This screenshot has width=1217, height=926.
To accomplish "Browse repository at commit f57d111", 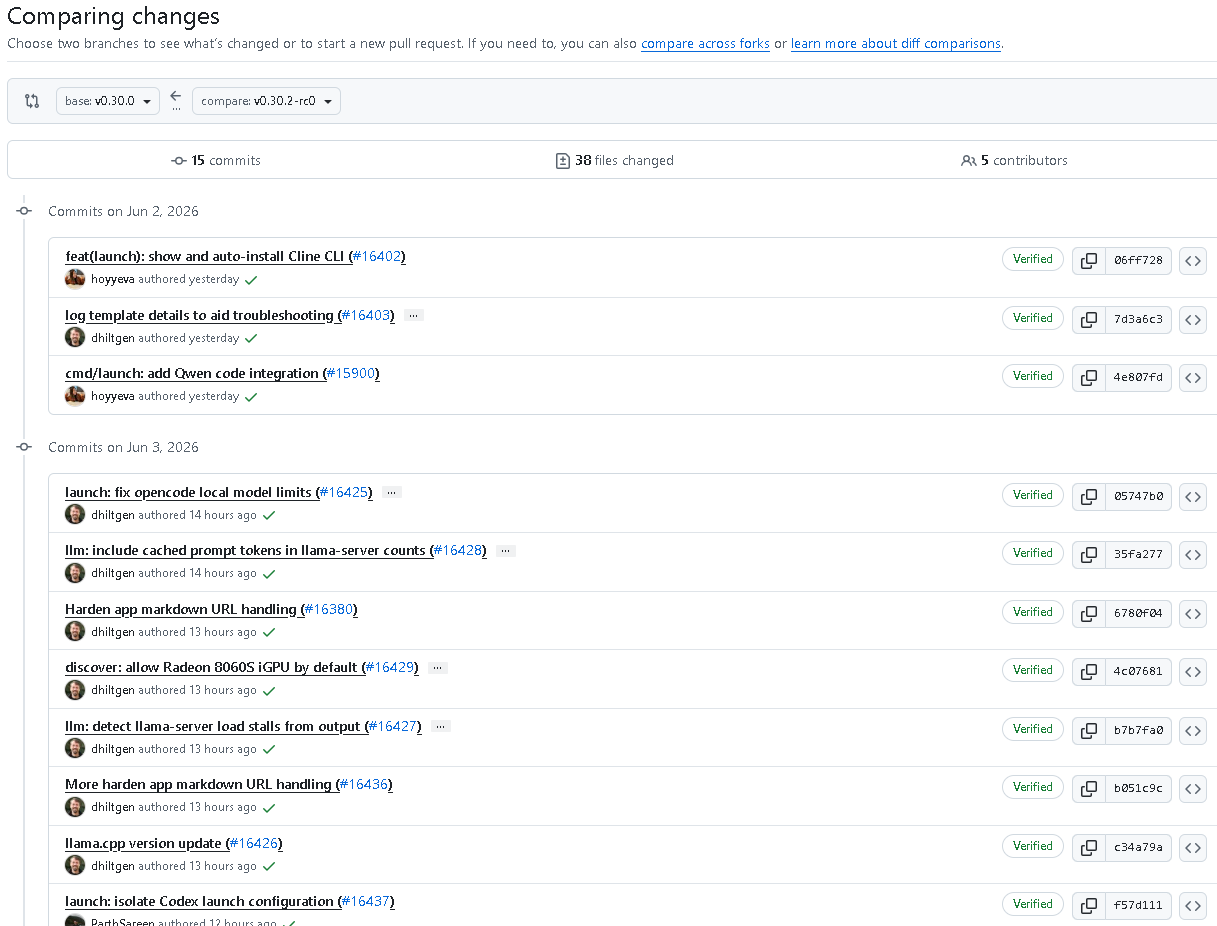I will point(1193,905).
